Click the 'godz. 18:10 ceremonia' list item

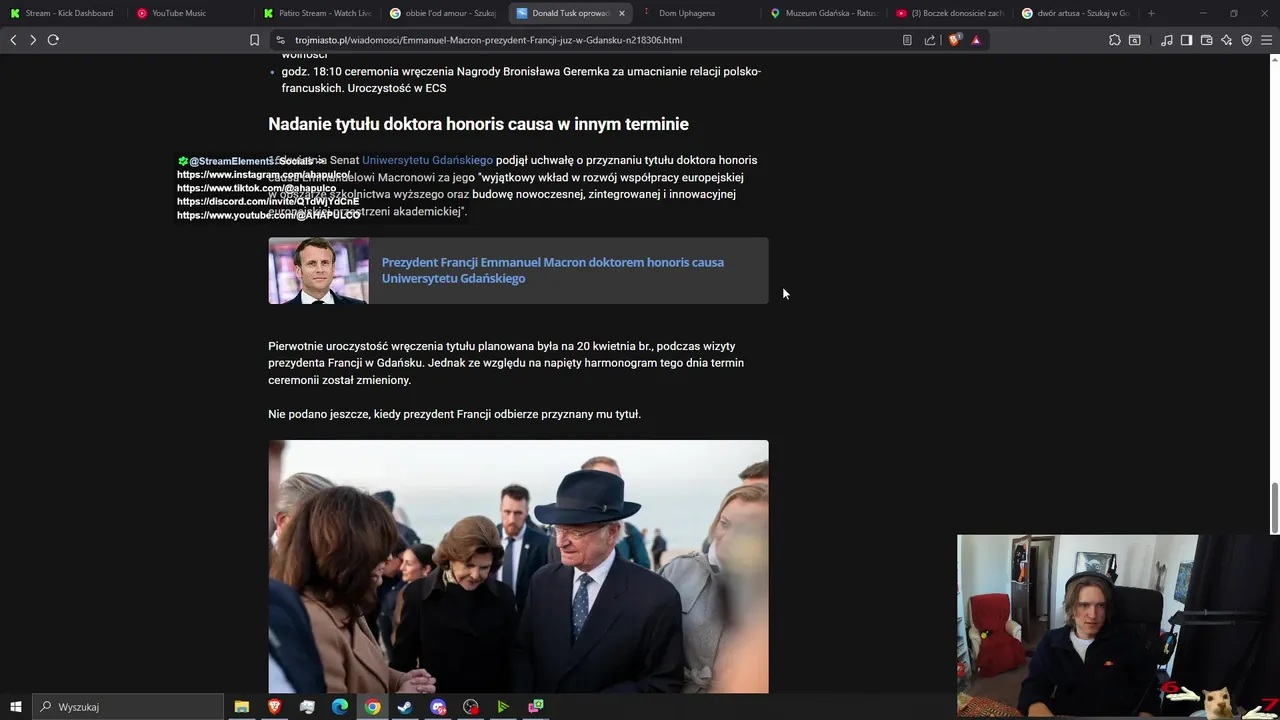521,80
